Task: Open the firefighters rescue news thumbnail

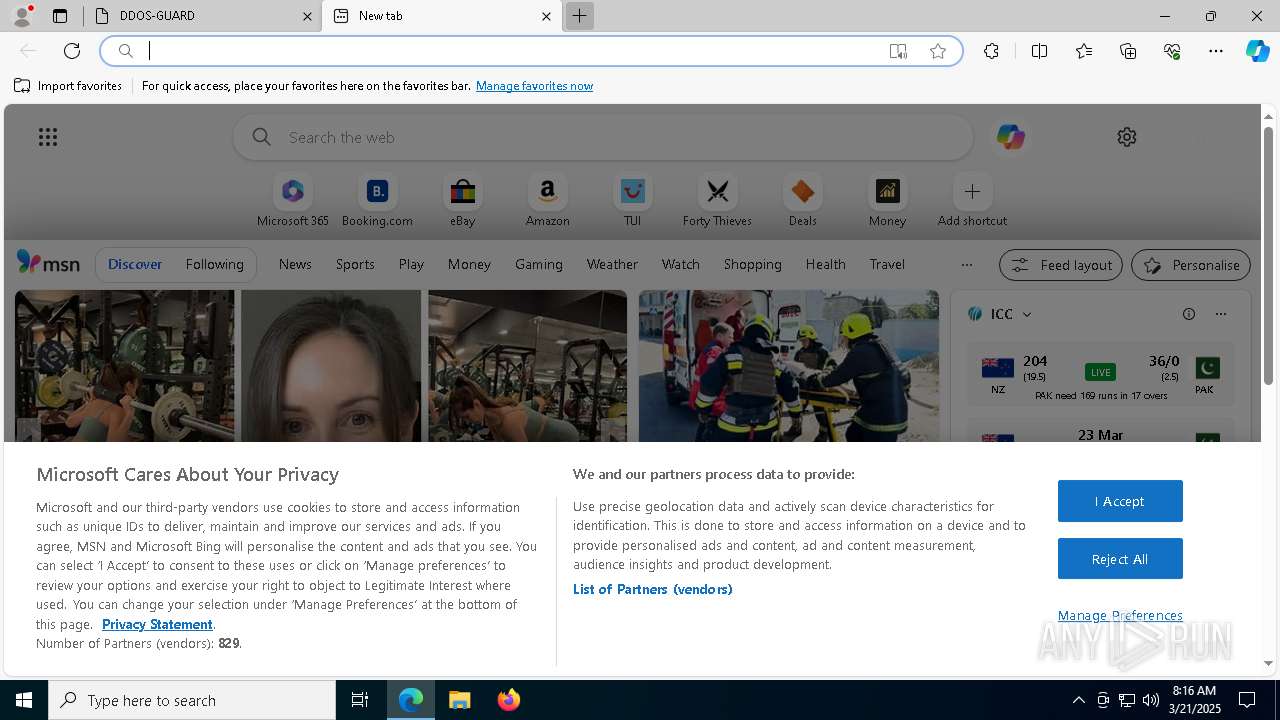Action: click(789, 366)
